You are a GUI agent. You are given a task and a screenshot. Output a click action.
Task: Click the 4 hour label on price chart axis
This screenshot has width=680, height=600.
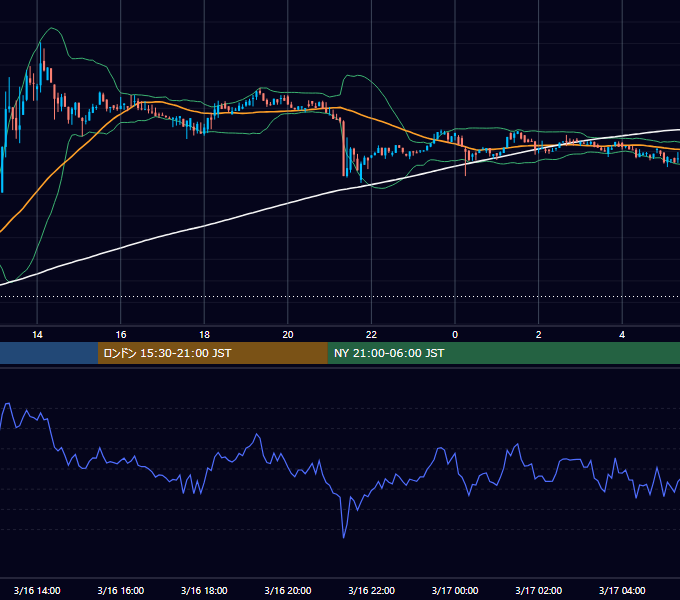pyautogui.click(x=622, y=335)
